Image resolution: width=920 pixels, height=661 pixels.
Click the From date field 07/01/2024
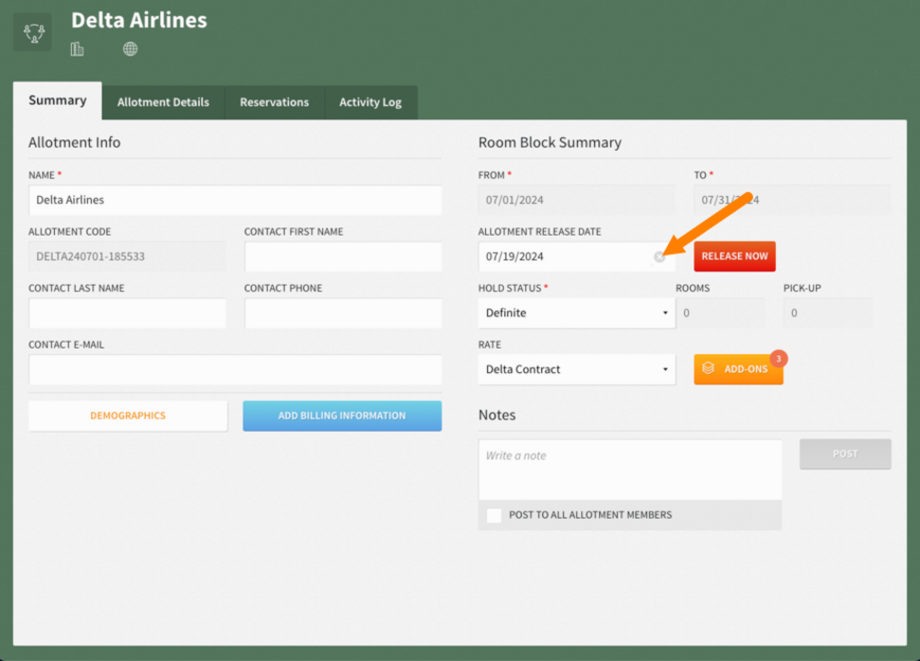tap(576, 200)
